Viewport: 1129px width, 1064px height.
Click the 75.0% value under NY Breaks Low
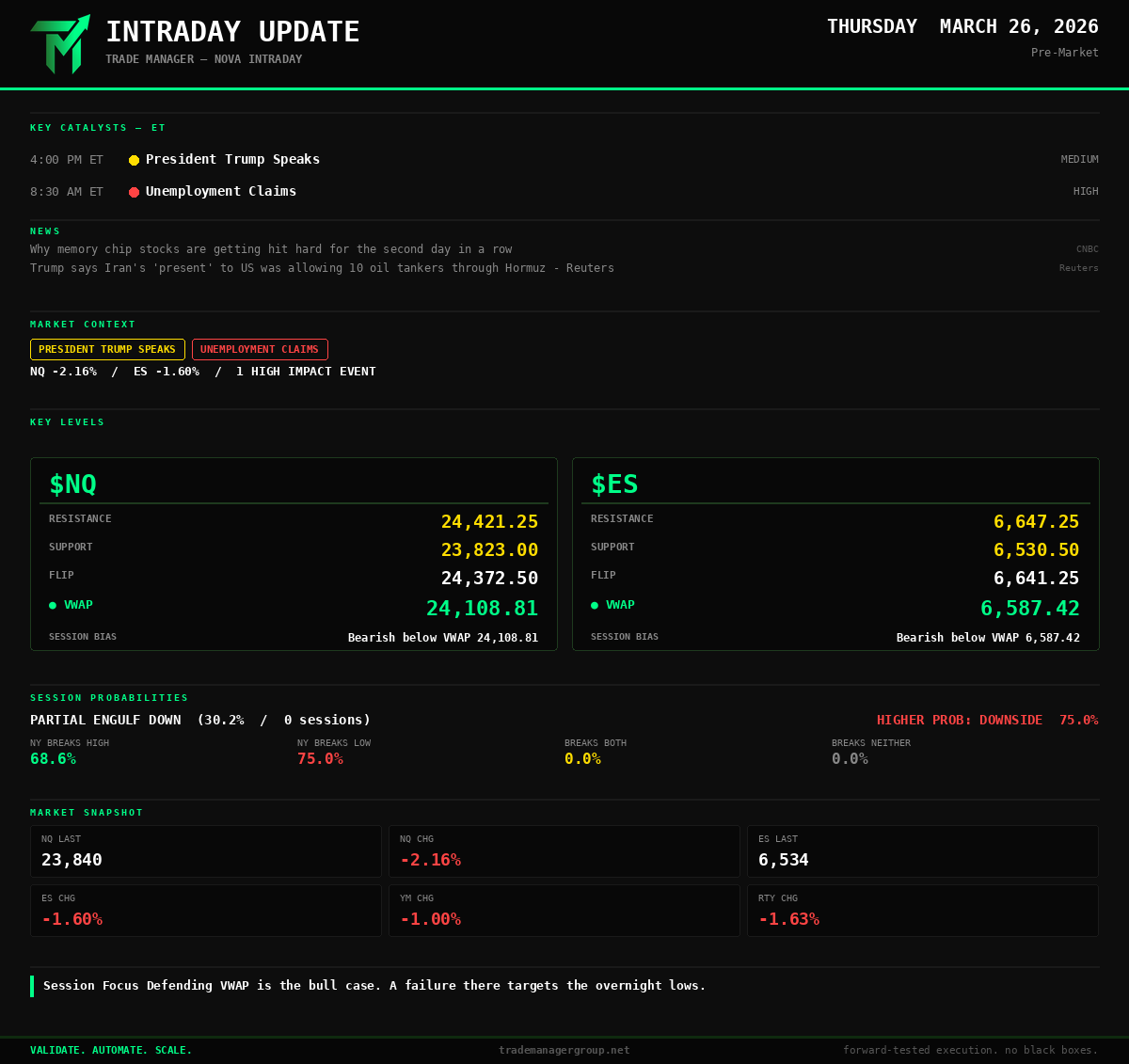point(320,758)
